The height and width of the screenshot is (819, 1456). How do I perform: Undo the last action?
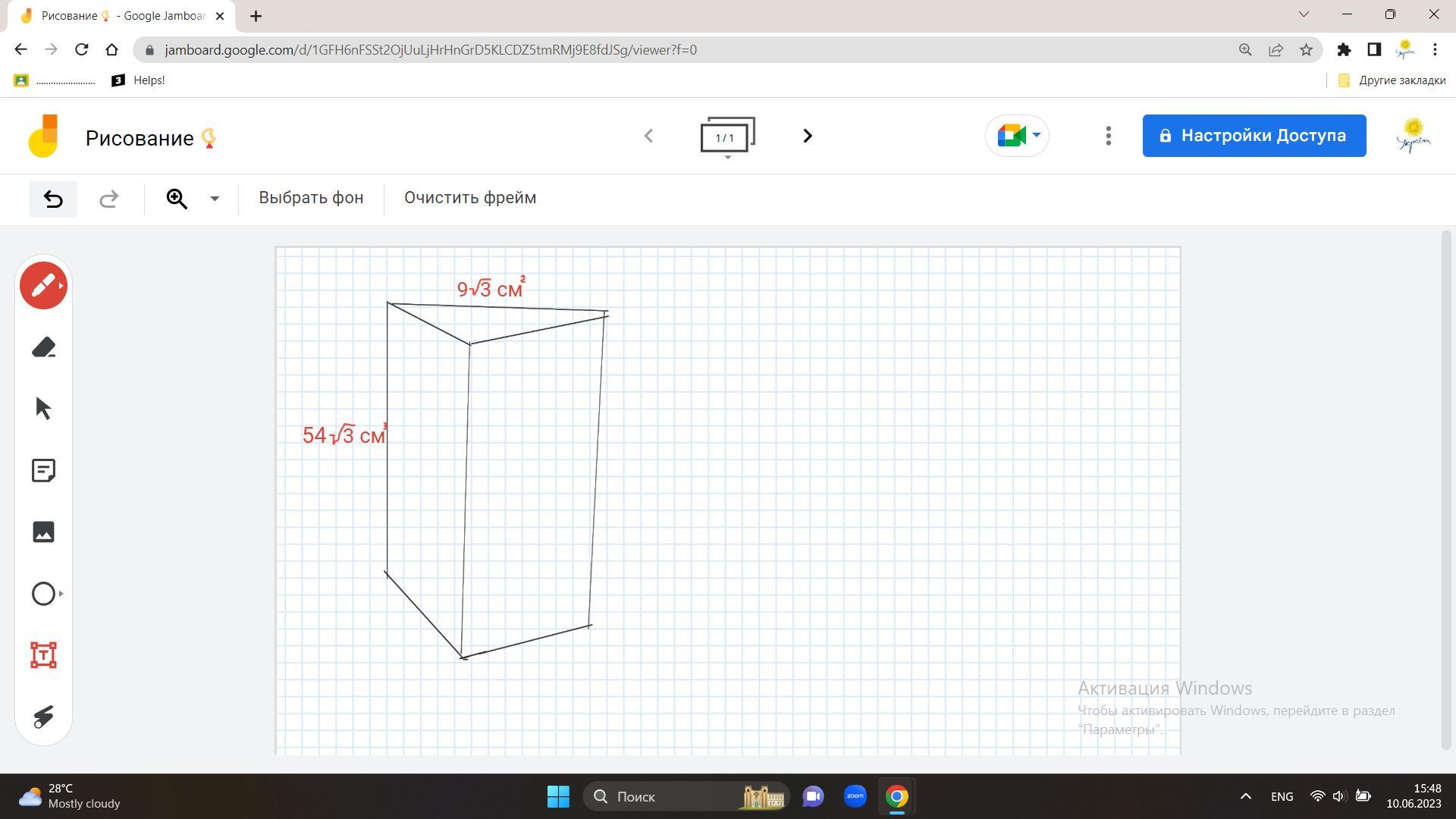tap(53, 199)
